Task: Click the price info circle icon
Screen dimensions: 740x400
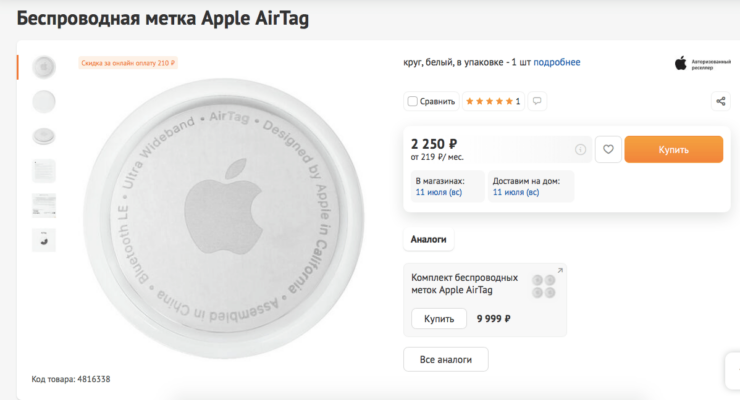Action: tap(580, 150)
